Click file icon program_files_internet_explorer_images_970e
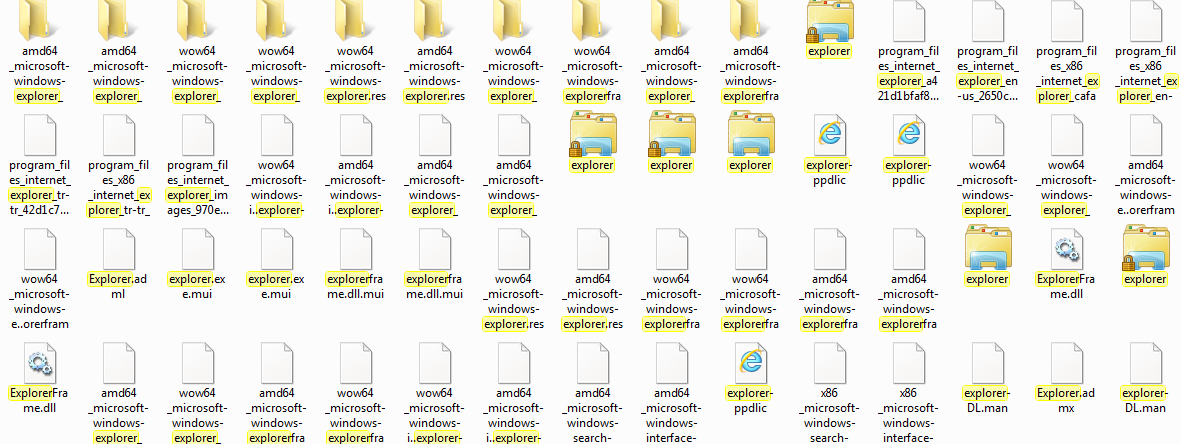 point(199,134)
